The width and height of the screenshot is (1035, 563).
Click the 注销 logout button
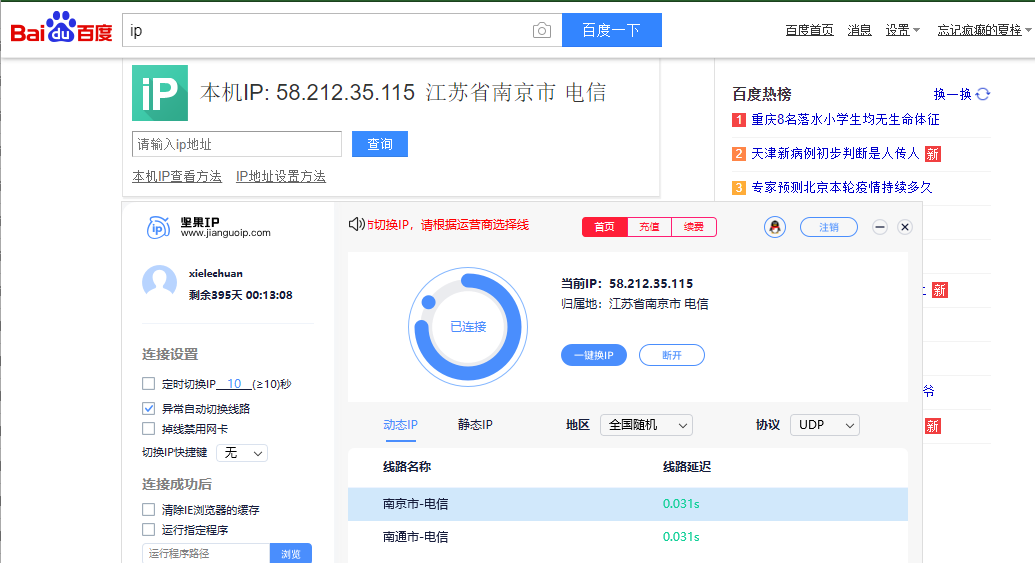tap(829, 227)
